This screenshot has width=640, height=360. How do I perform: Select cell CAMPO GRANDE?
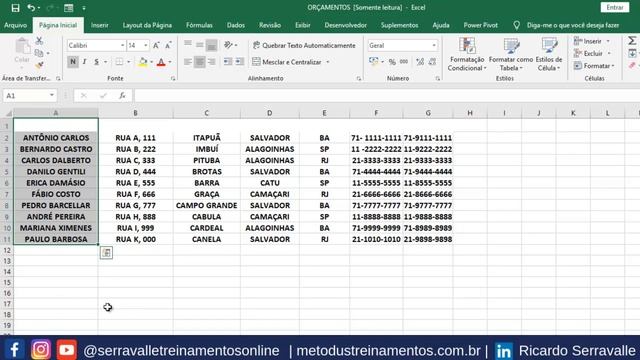207,206
